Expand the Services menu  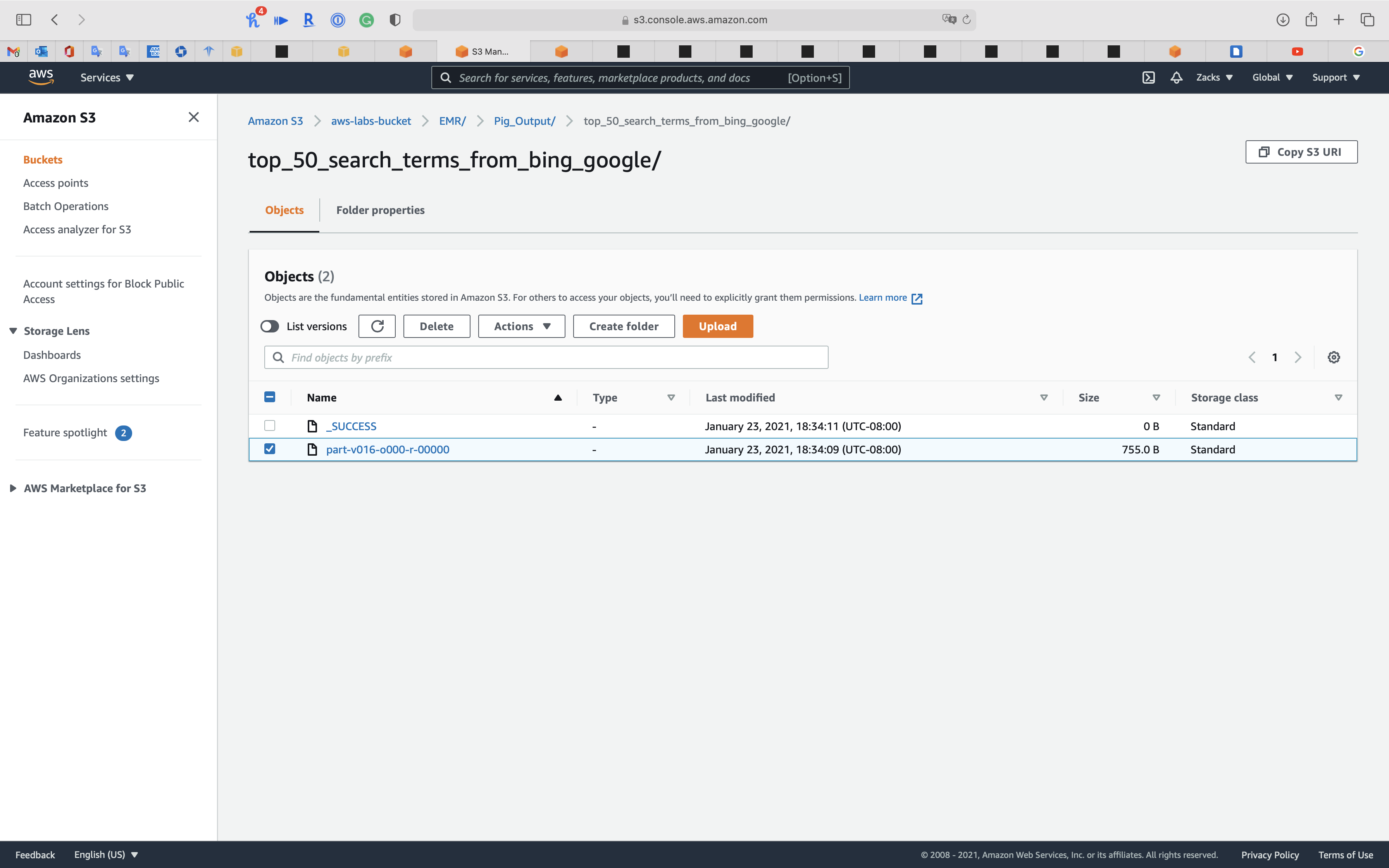[107, 77]
